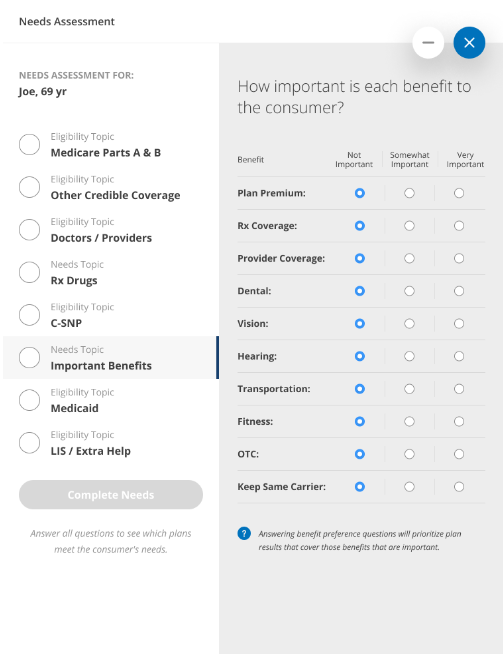Click the Medicare Parts A & B status circle

point(30,144)
